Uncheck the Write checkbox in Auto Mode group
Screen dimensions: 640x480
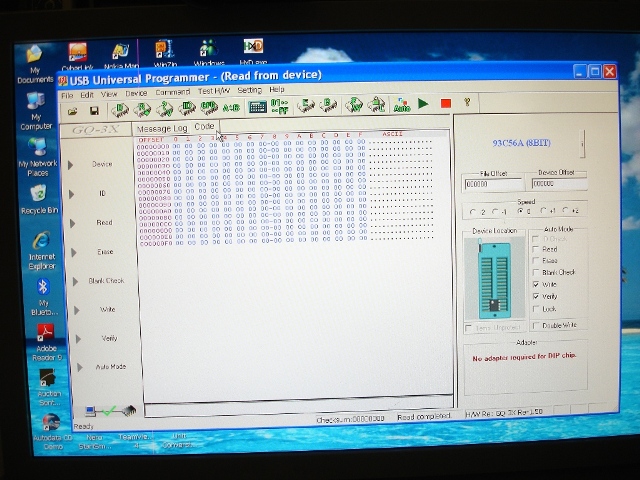536,284
